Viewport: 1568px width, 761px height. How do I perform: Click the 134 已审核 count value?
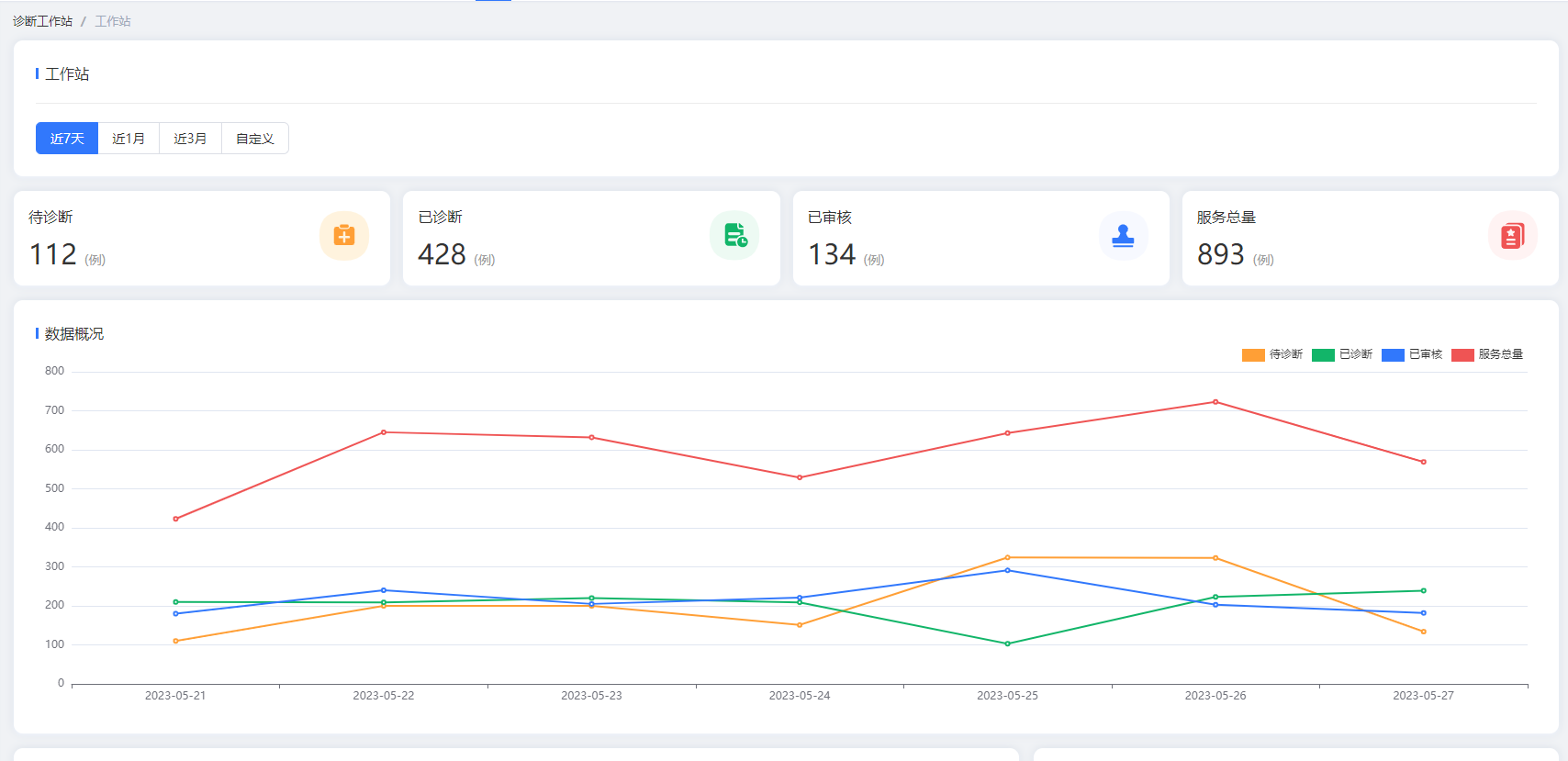point(832,254)
